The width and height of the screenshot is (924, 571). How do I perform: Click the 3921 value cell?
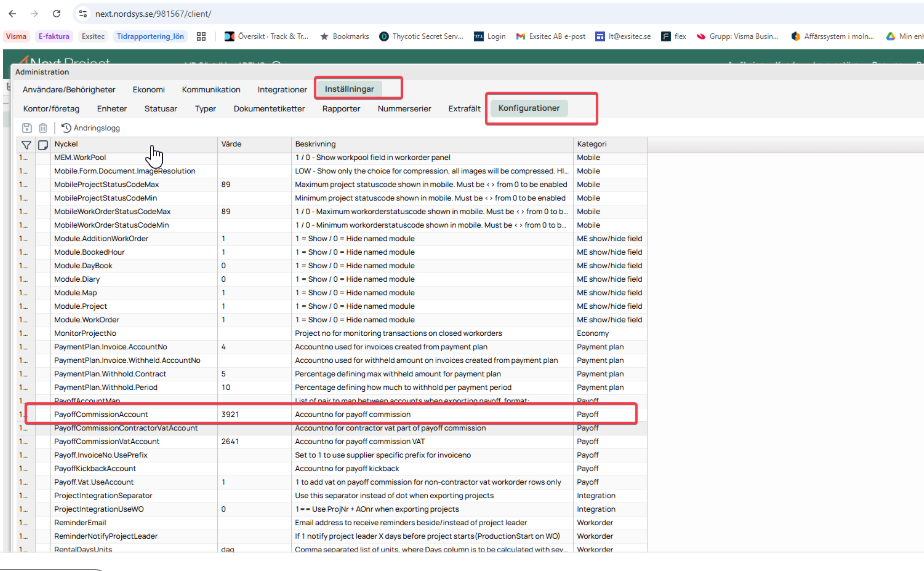231,413
